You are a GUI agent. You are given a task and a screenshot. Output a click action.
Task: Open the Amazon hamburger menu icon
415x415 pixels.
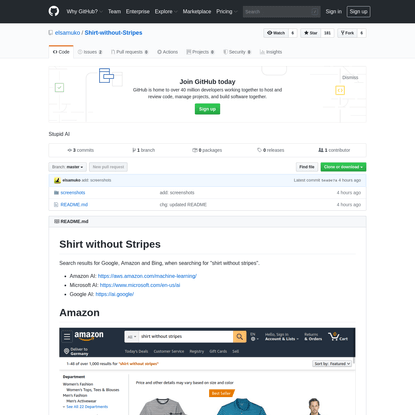tap(67, 337)
